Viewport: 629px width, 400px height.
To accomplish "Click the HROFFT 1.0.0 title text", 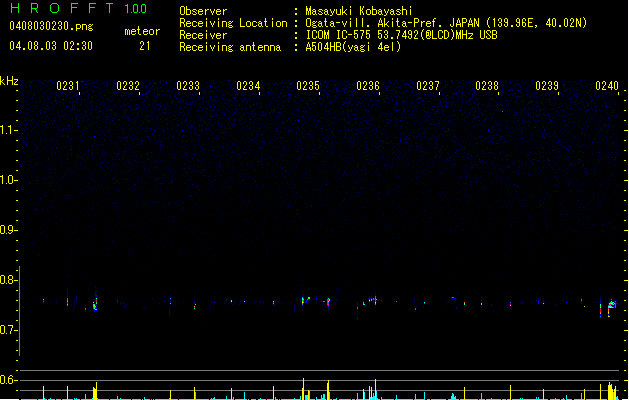I will tap(78, 8).
